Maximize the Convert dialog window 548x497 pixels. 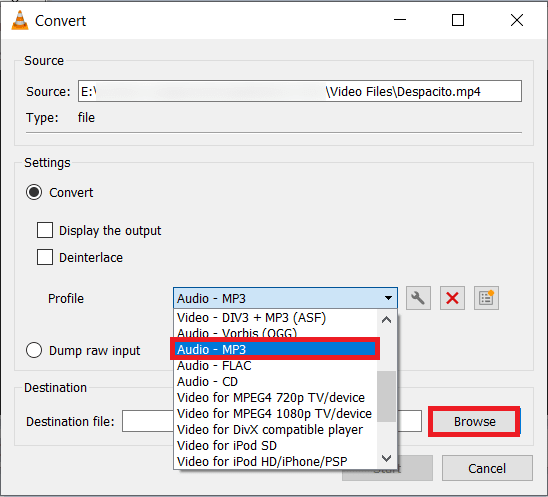click(458, 20)
